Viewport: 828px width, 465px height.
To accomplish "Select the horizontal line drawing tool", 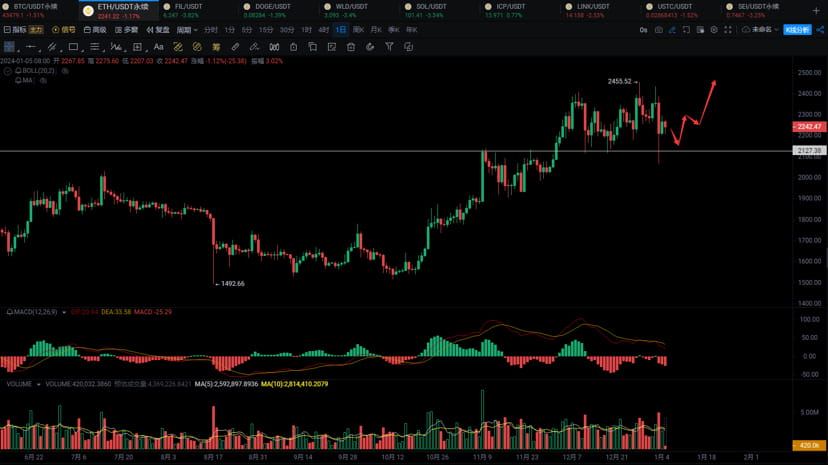I will (31, 47).
